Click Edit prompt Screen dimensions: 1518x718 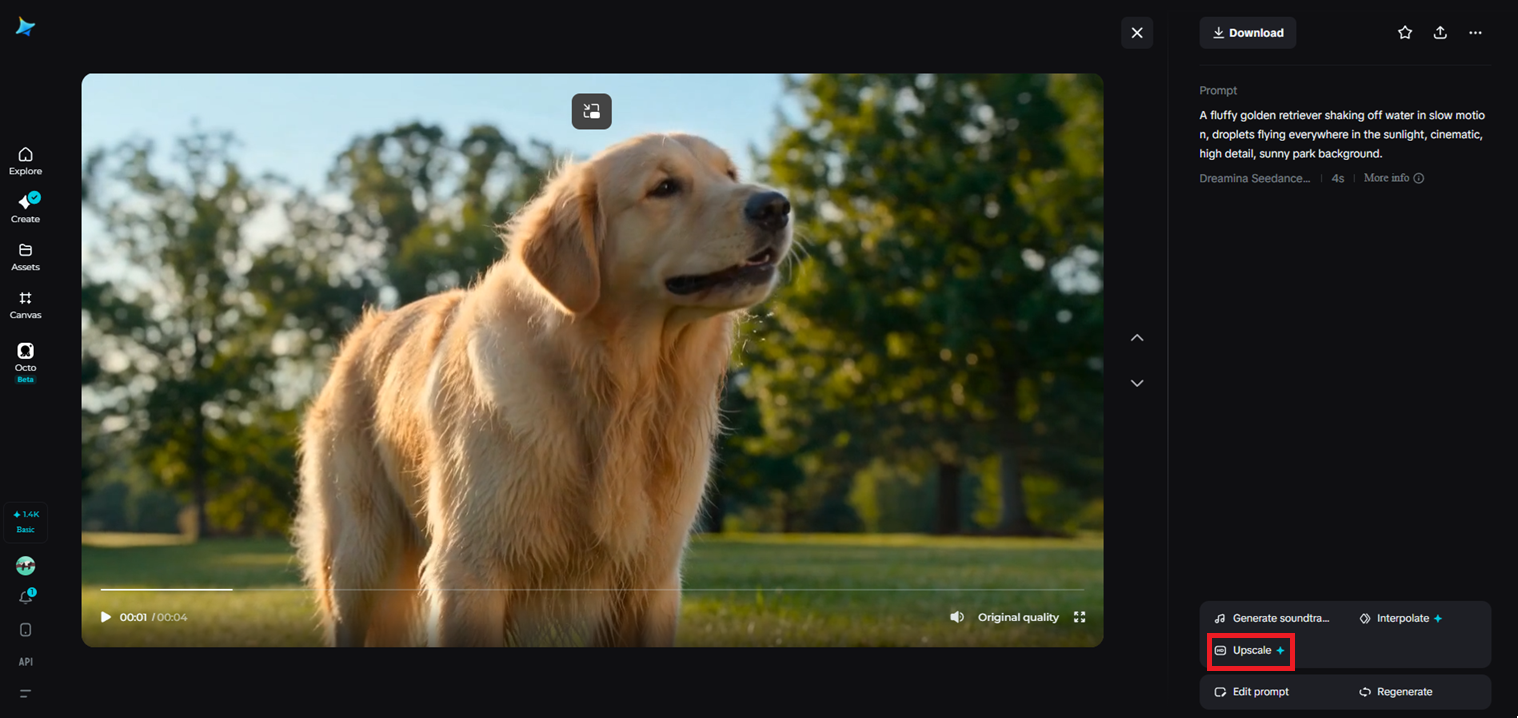tap(1251, 692)
